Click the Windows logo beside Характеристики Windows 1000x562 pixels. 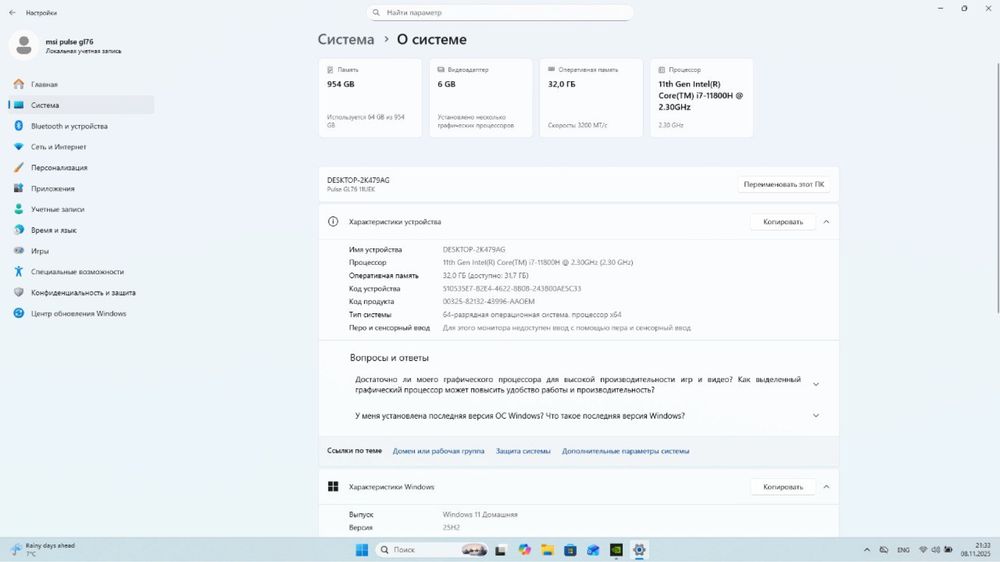point(333,487)
